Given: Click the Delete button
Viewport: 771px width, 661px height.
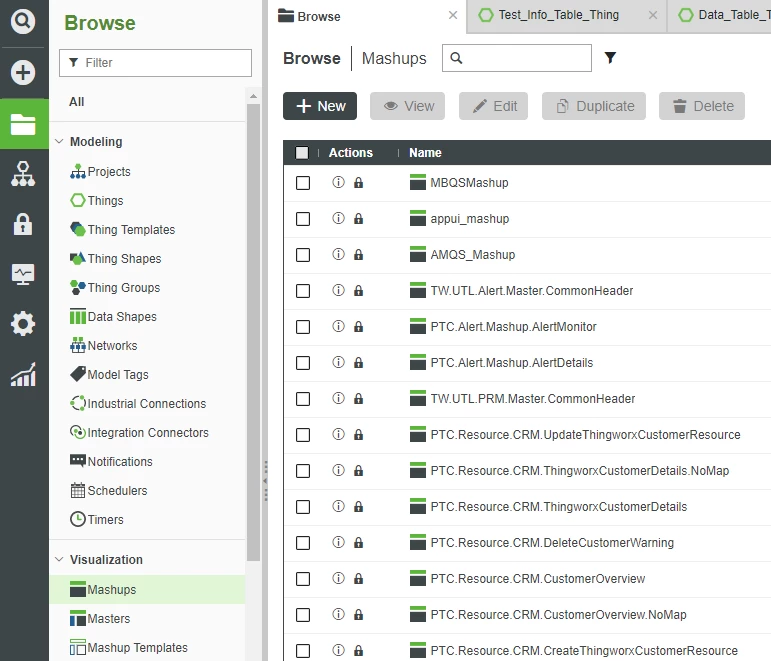Looking at the screenshot, I should point(702,106).
